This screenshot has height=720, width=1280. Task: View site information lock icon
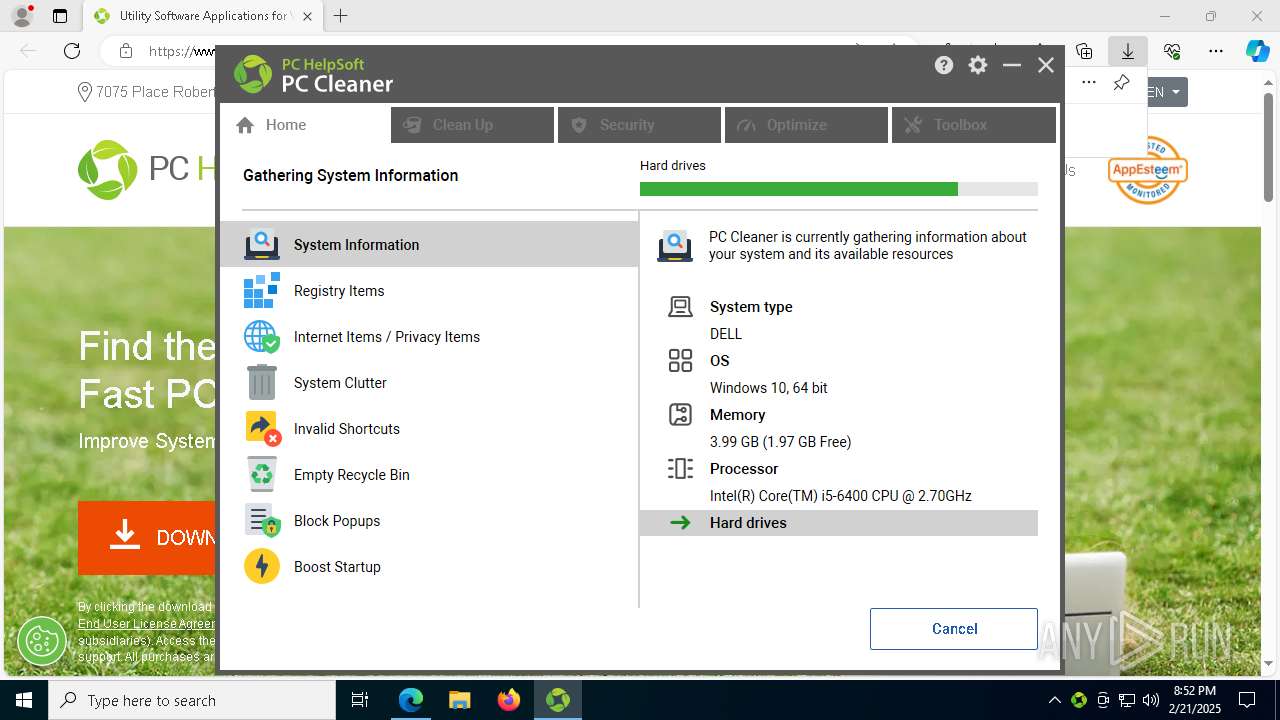coord(126,51)
